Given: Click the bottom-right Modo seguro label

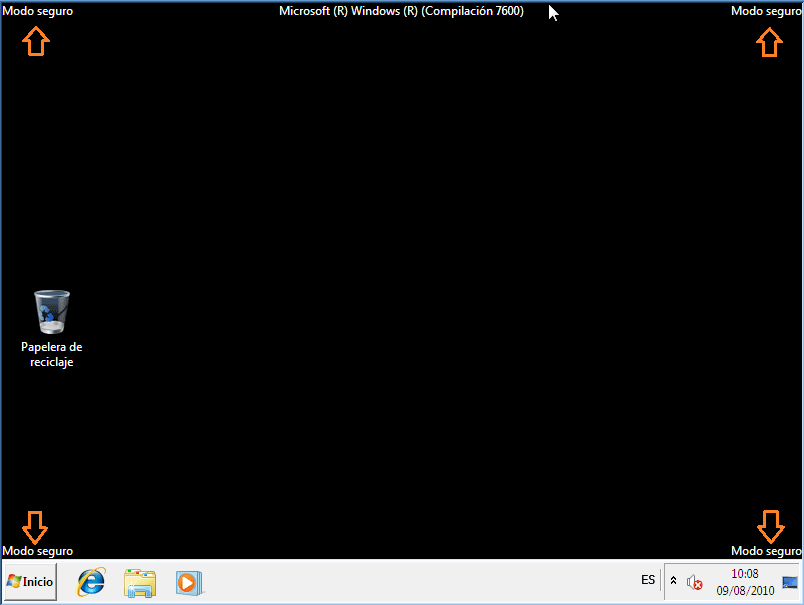Looking at the screenshot, I should pos(766,551).
